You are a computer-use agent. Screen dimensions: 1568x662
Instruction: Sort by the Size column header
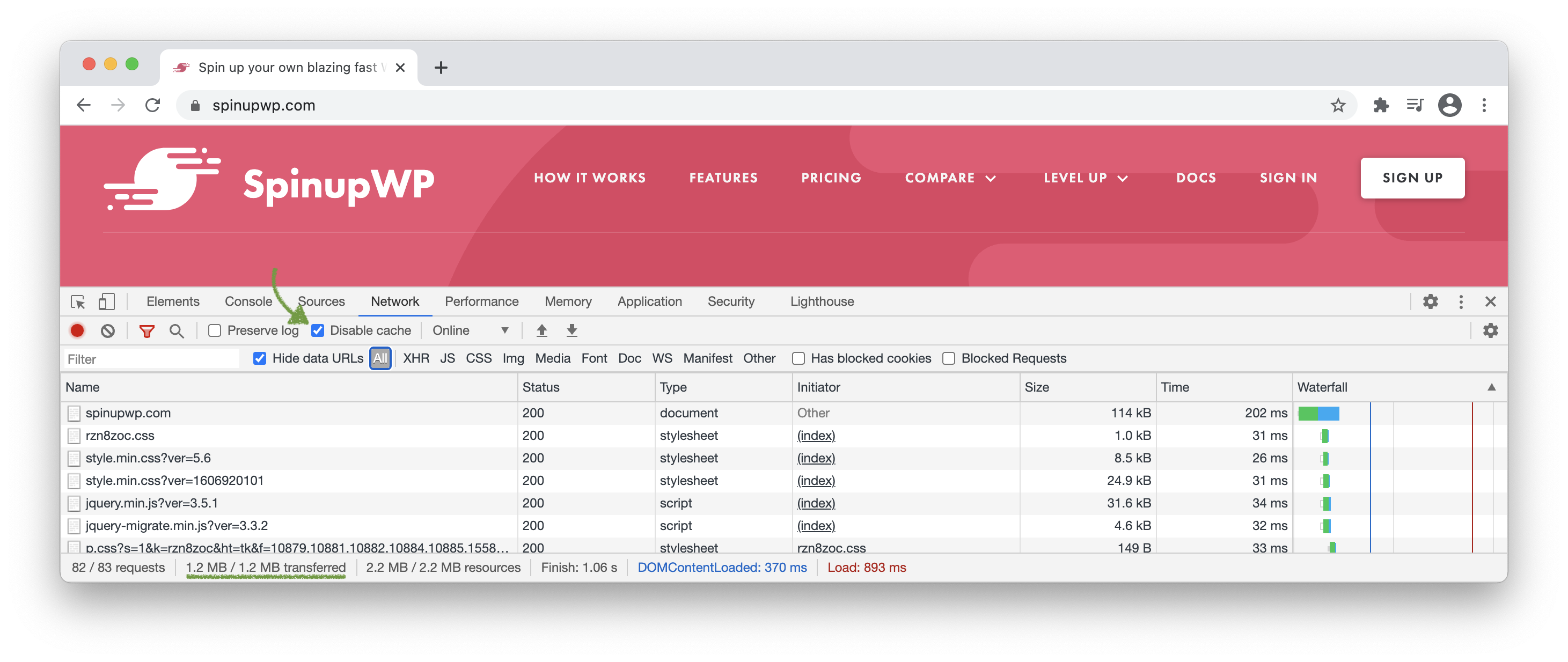[x=1087, y=387]
